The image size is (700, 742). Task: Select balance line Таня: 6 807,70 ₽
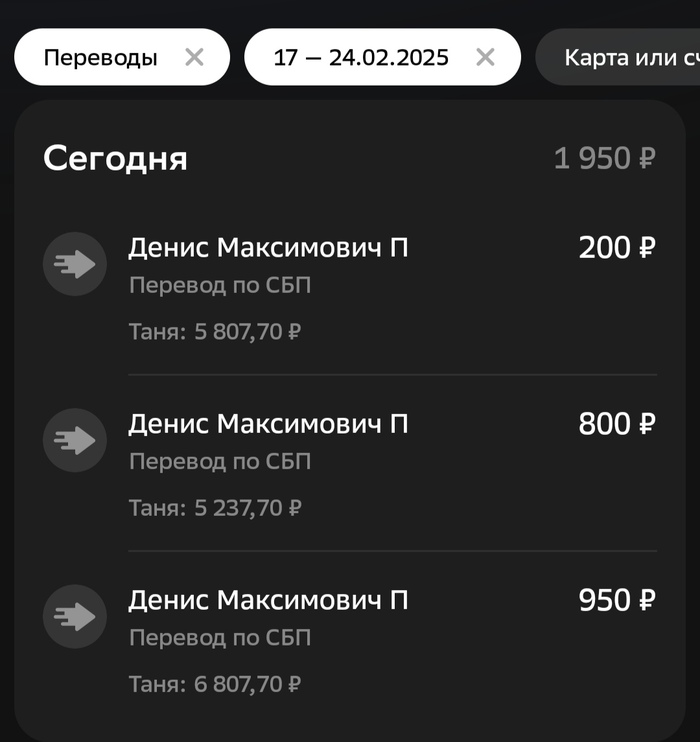click(x=215, y=684)
